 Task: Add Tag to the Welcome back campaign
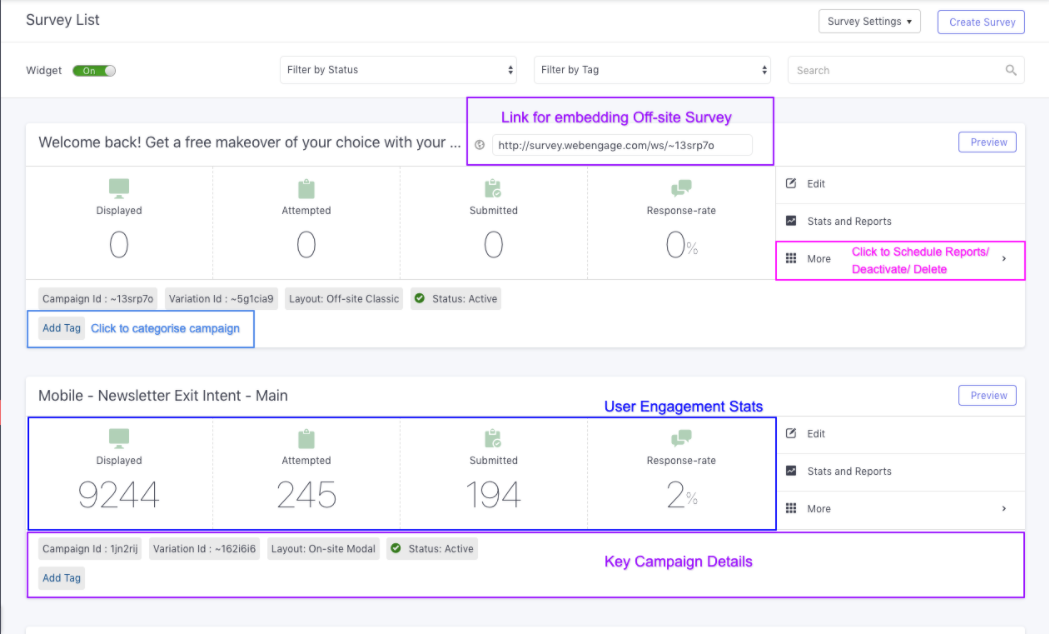62,328
